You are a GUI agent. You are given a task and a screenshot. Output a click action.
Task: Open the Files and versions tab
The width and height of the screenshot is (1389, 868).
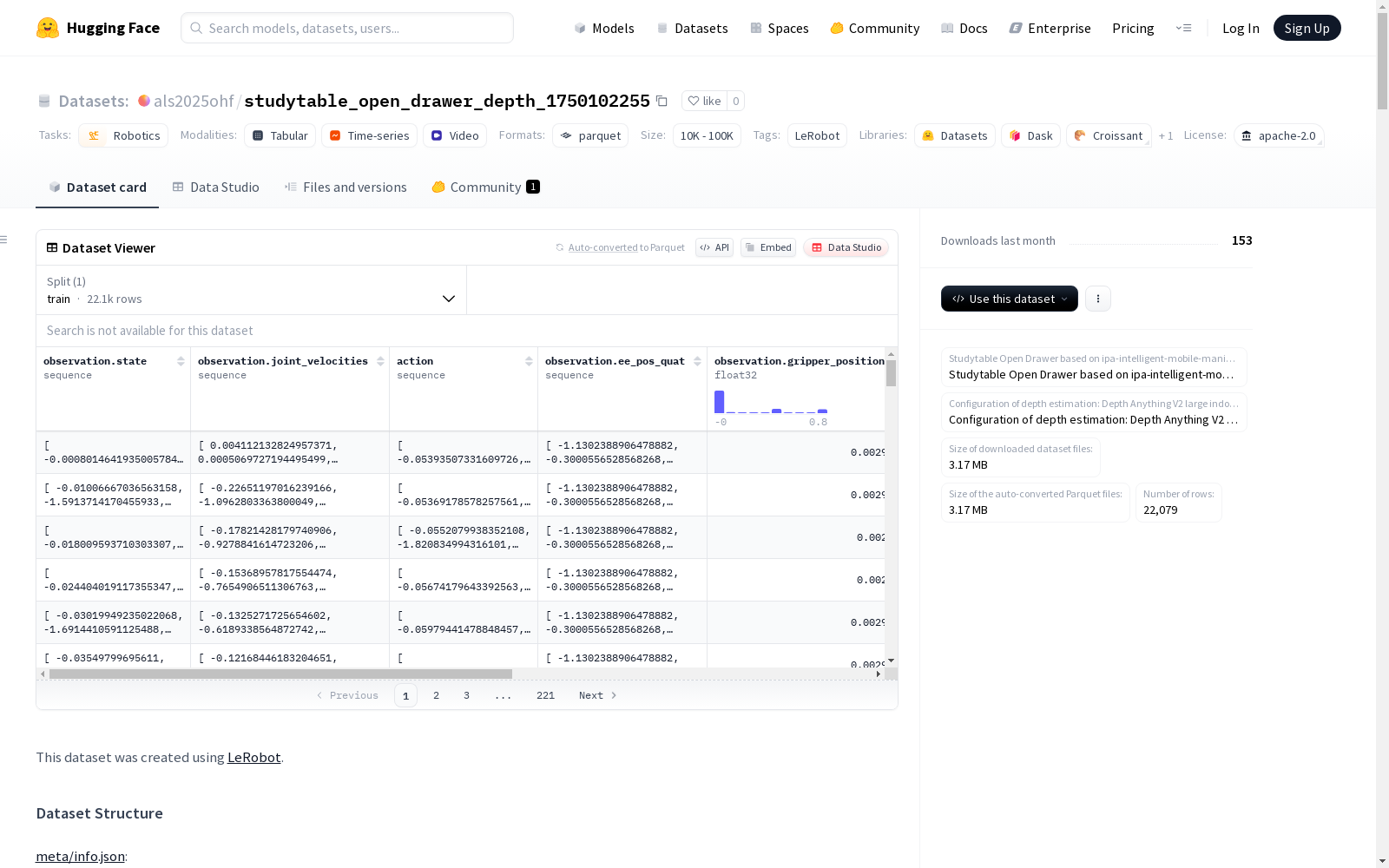(346, 187)
